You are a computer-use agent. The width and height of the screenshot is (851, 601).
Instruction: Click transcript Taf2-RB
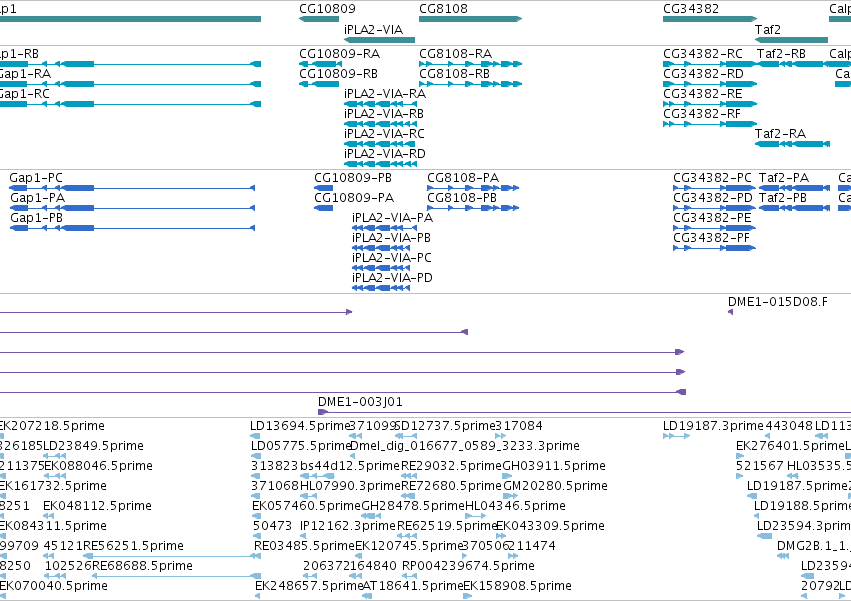[x=781, y=54]
